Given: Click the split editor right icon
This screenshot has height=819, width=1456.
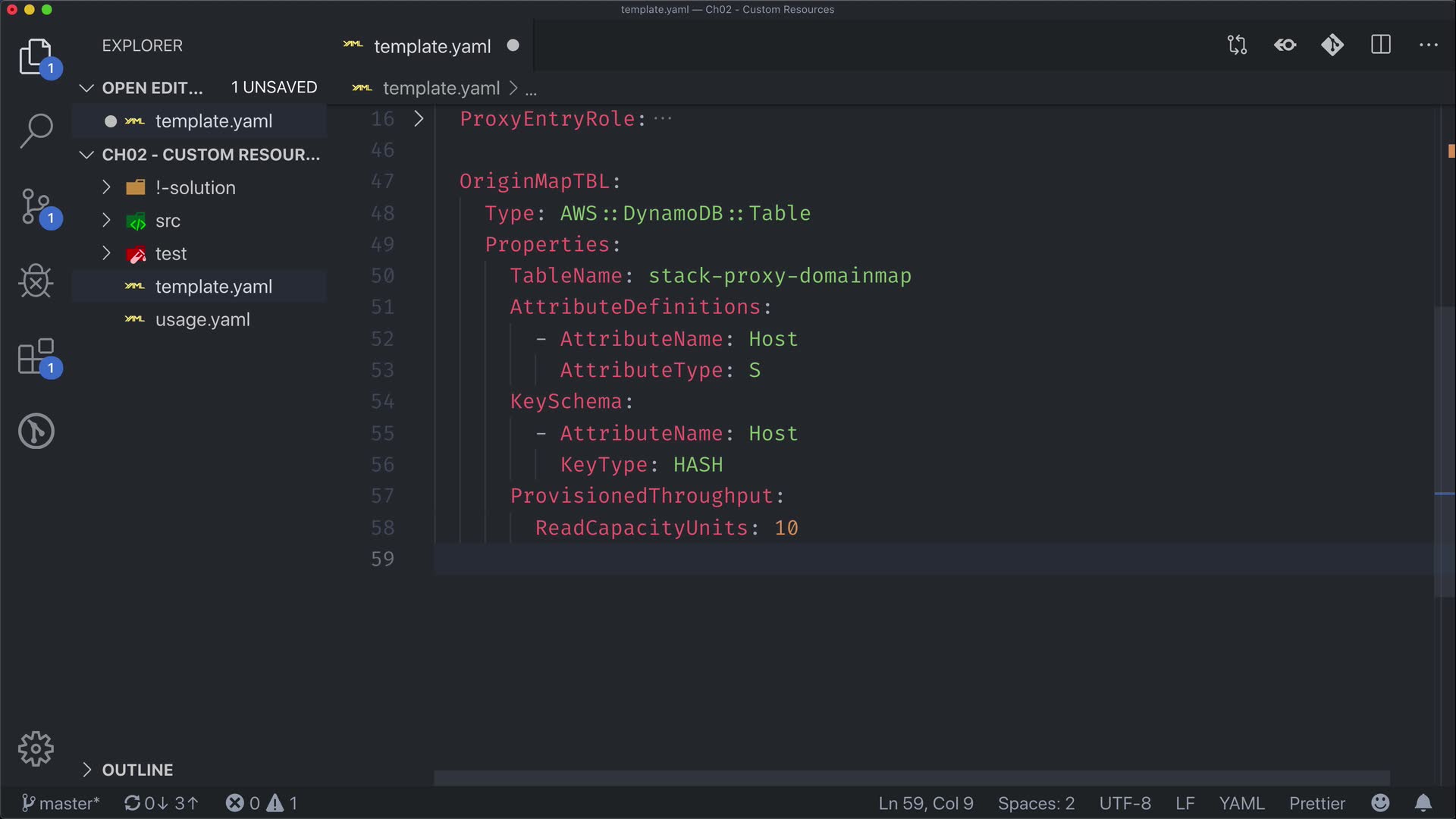Looking at the screenshot, I should (x=1381, y=45).
